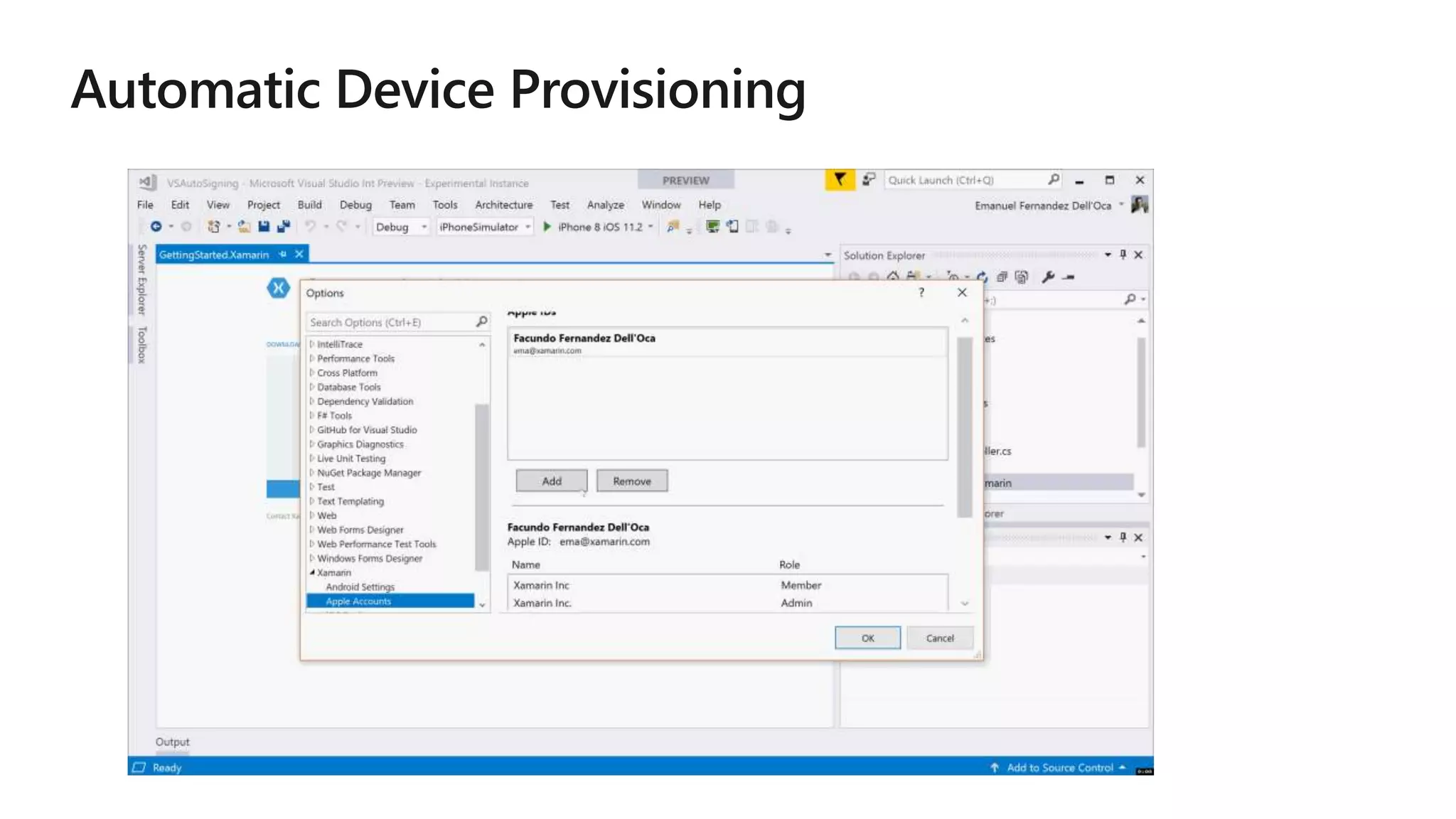This screenshot has width=1456, height=819.
Task: Open the Send Feedback icon
Action: [868, 180]
